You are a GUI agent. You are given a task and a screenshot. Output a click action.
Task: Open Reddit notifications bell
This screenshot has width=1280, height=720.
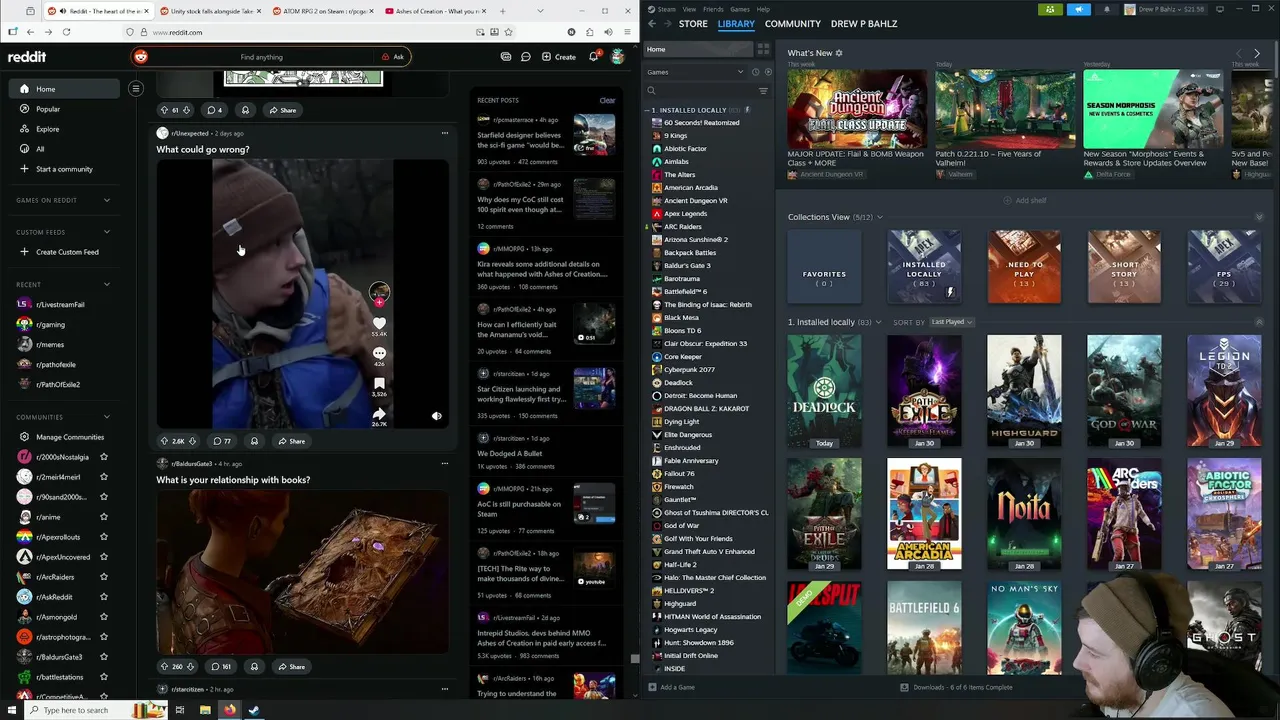(593, 57)
